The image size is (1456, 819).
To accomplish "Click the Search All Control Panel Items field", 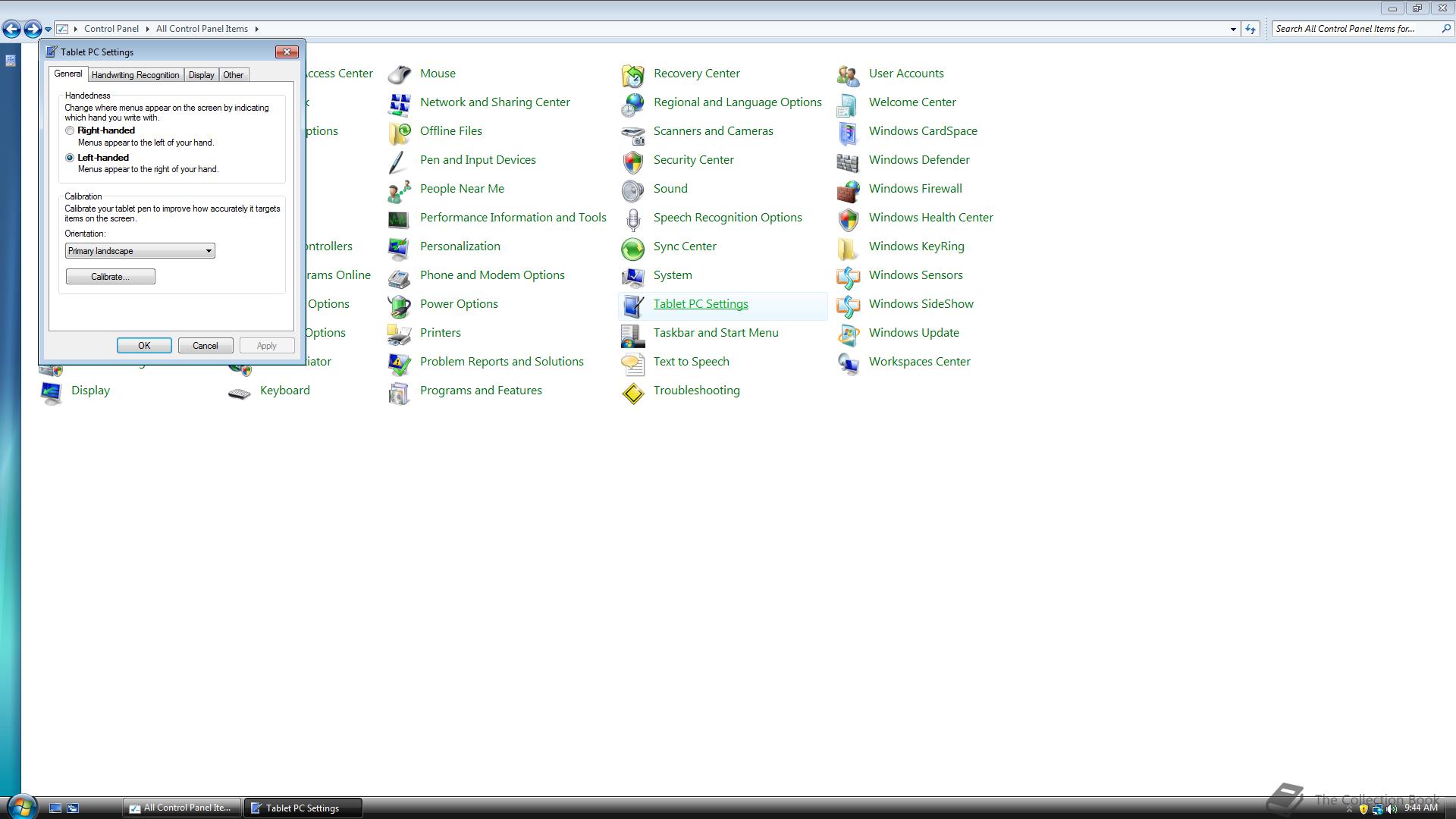I will click(1356, 29).
